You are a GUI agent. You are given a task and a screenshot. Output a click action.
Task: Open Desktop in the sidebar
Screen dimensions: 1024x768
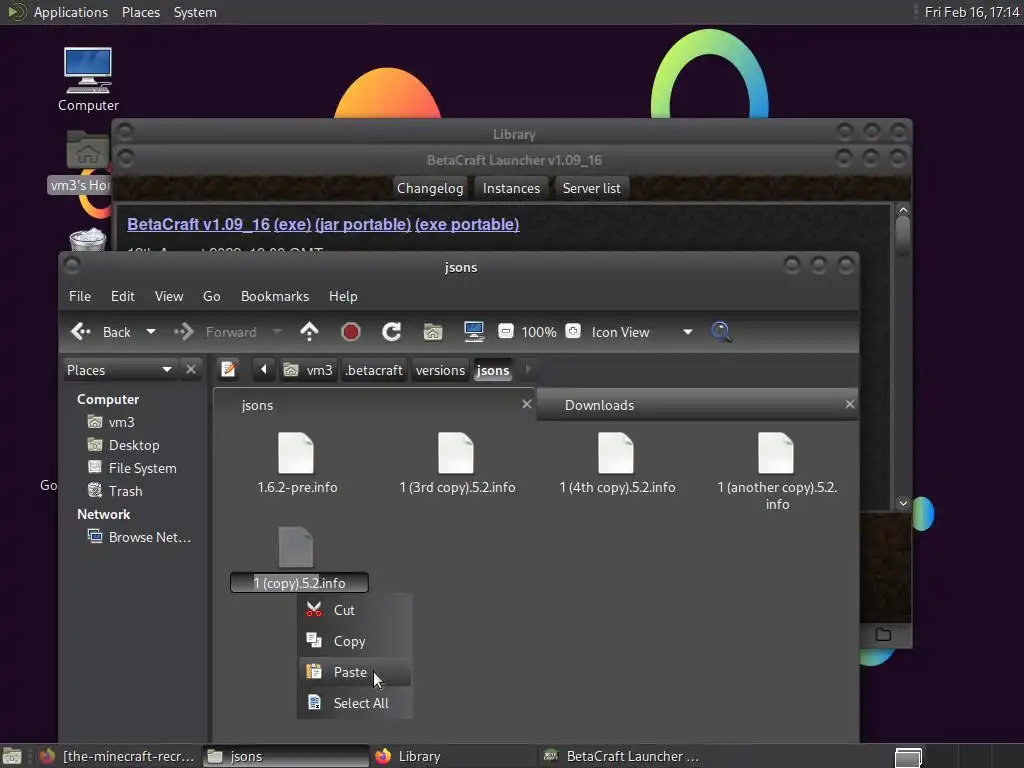133,445
